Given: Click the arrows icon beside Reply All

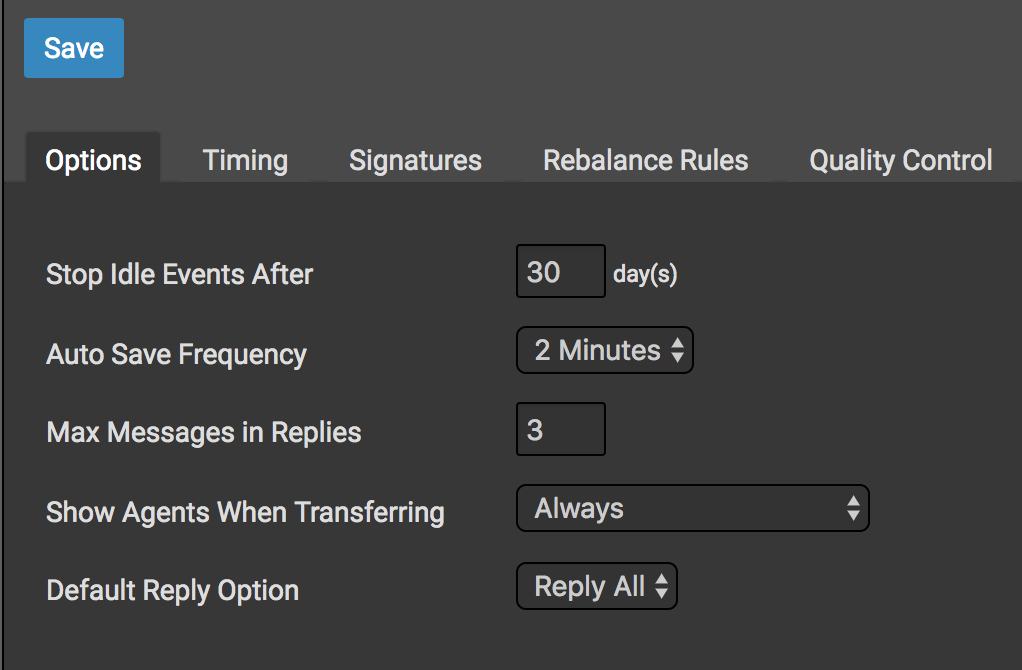Looking at the screenshot, I should click(661, 587).
